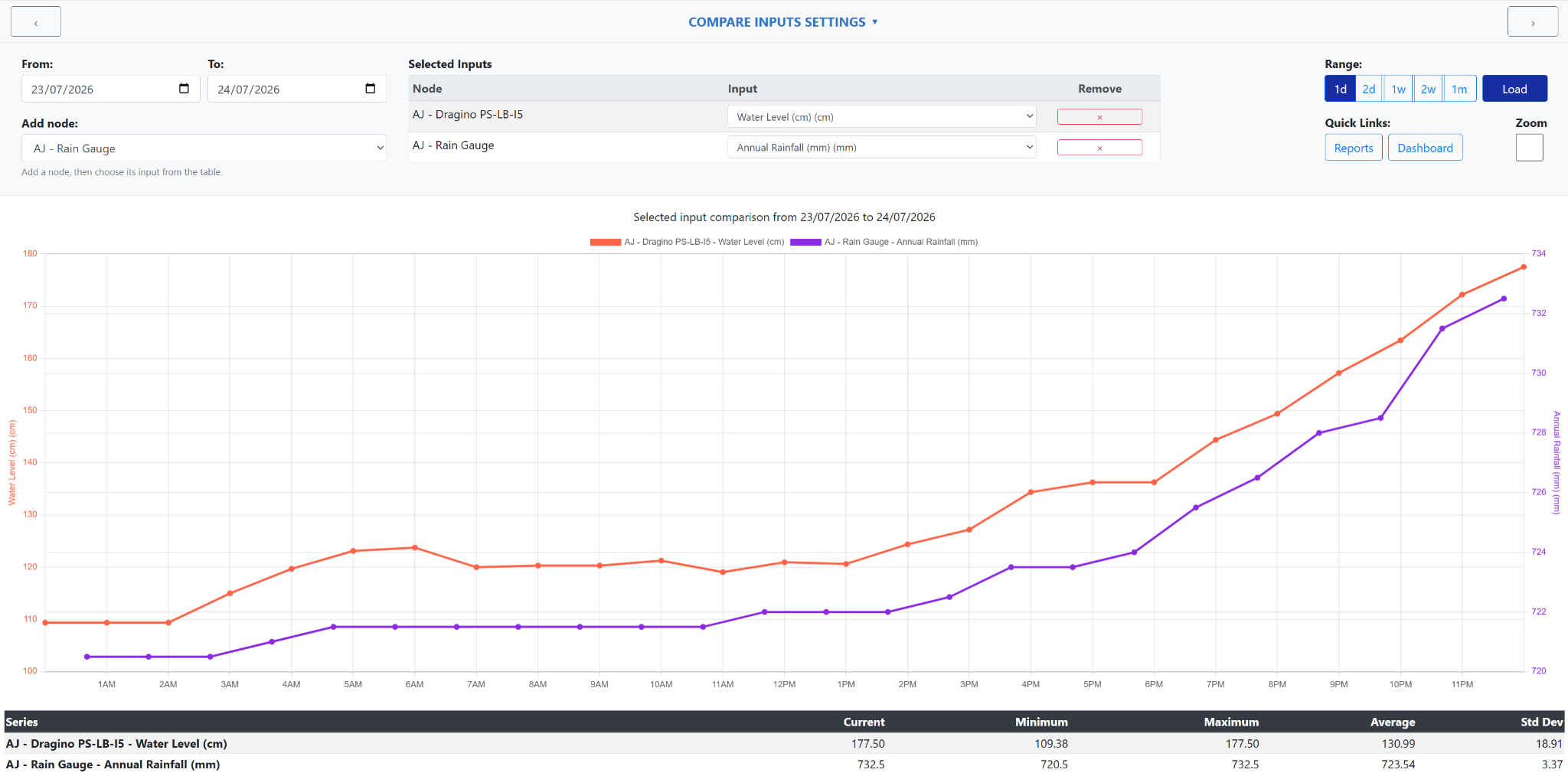Go to next period with right arrow
This screenshot has height=776, width=1568.
[1532, 22]
